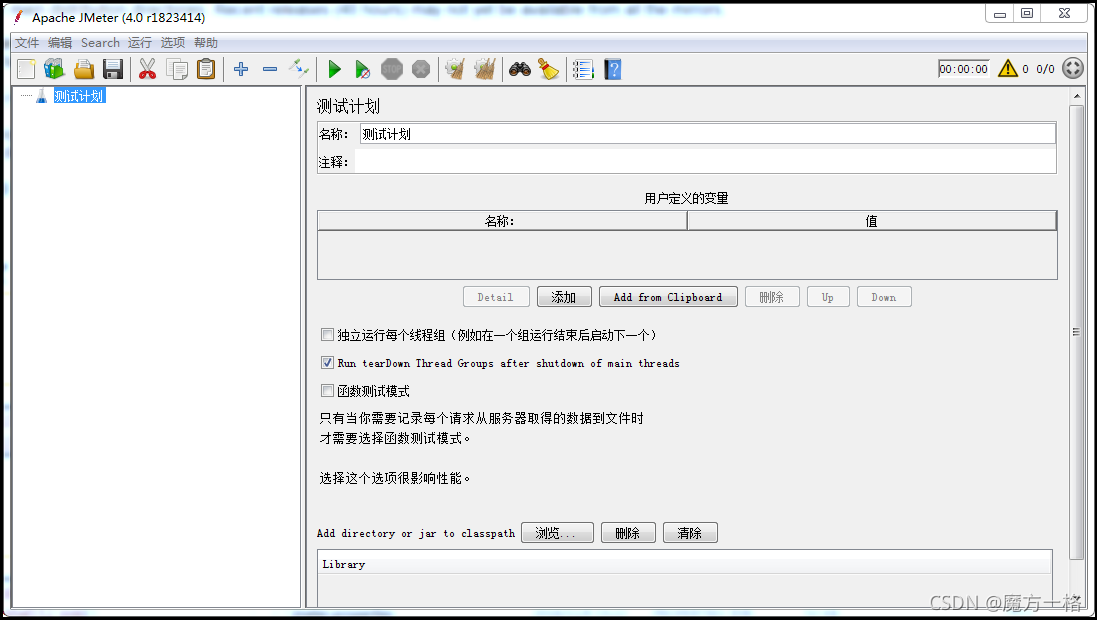This screenshot has height=621, width=1097.
Task: Click the 浏览... classpath button
Action: point(557,533)
